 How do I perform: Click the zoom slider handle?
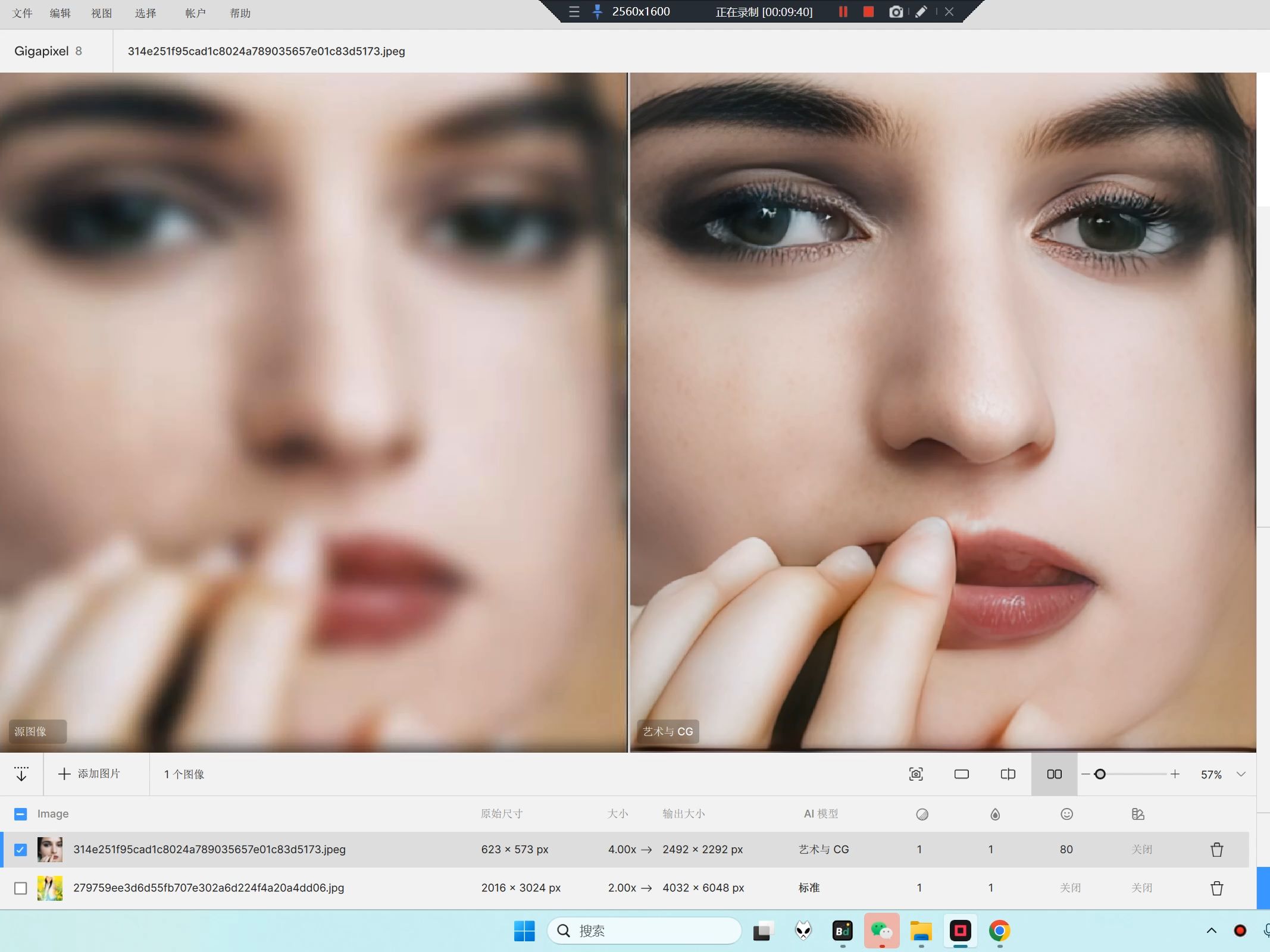(x=1100, y=774)
